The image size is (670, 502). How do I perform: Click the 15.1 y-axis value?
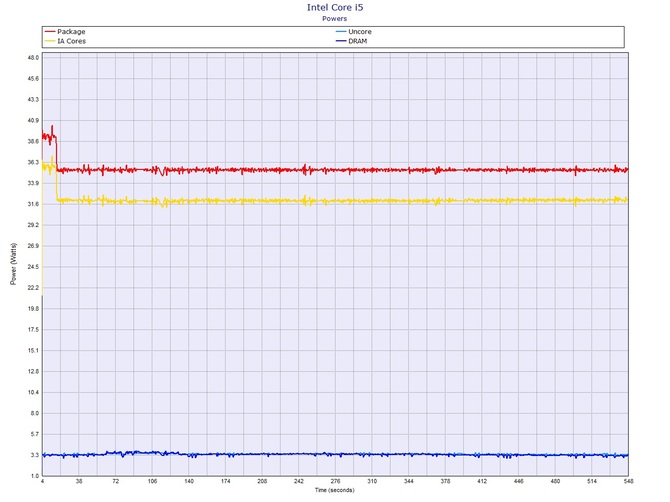click(x=33, y=351)
